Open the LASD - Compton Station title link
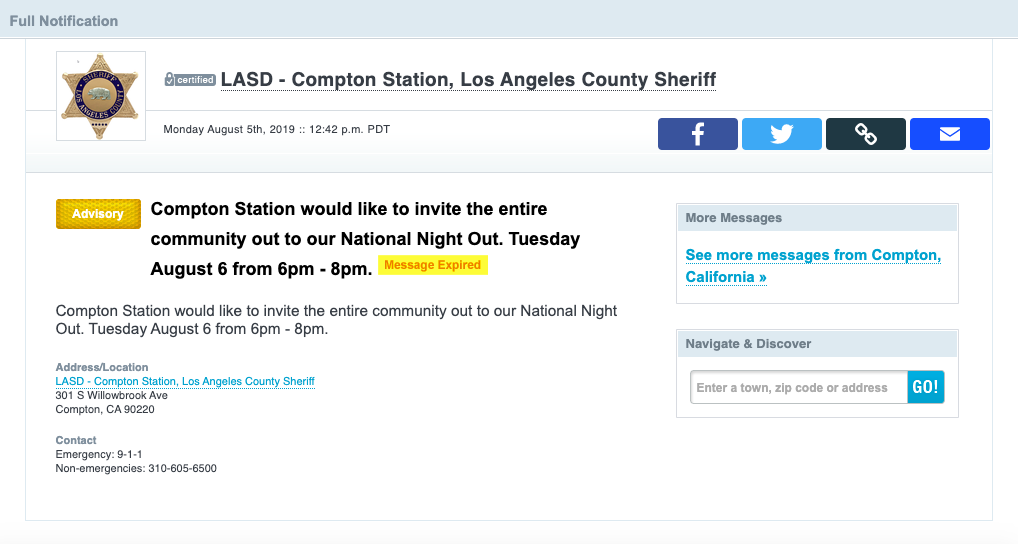 tap(468, 80)
